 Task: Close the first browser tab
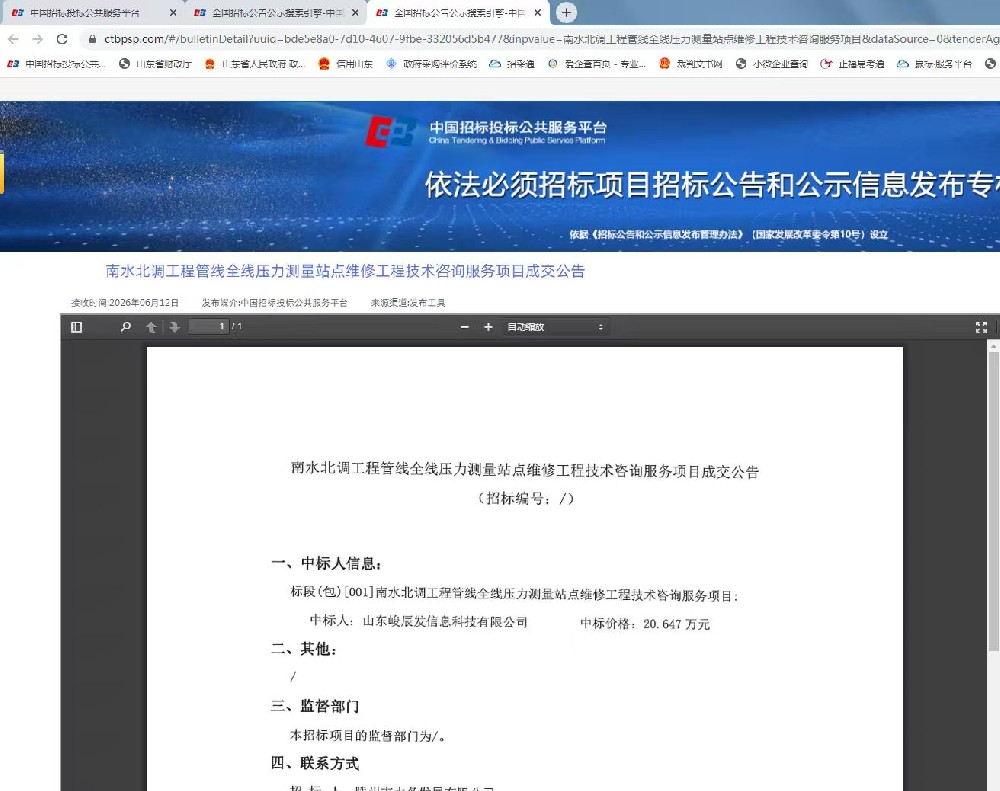pos(173,13)
